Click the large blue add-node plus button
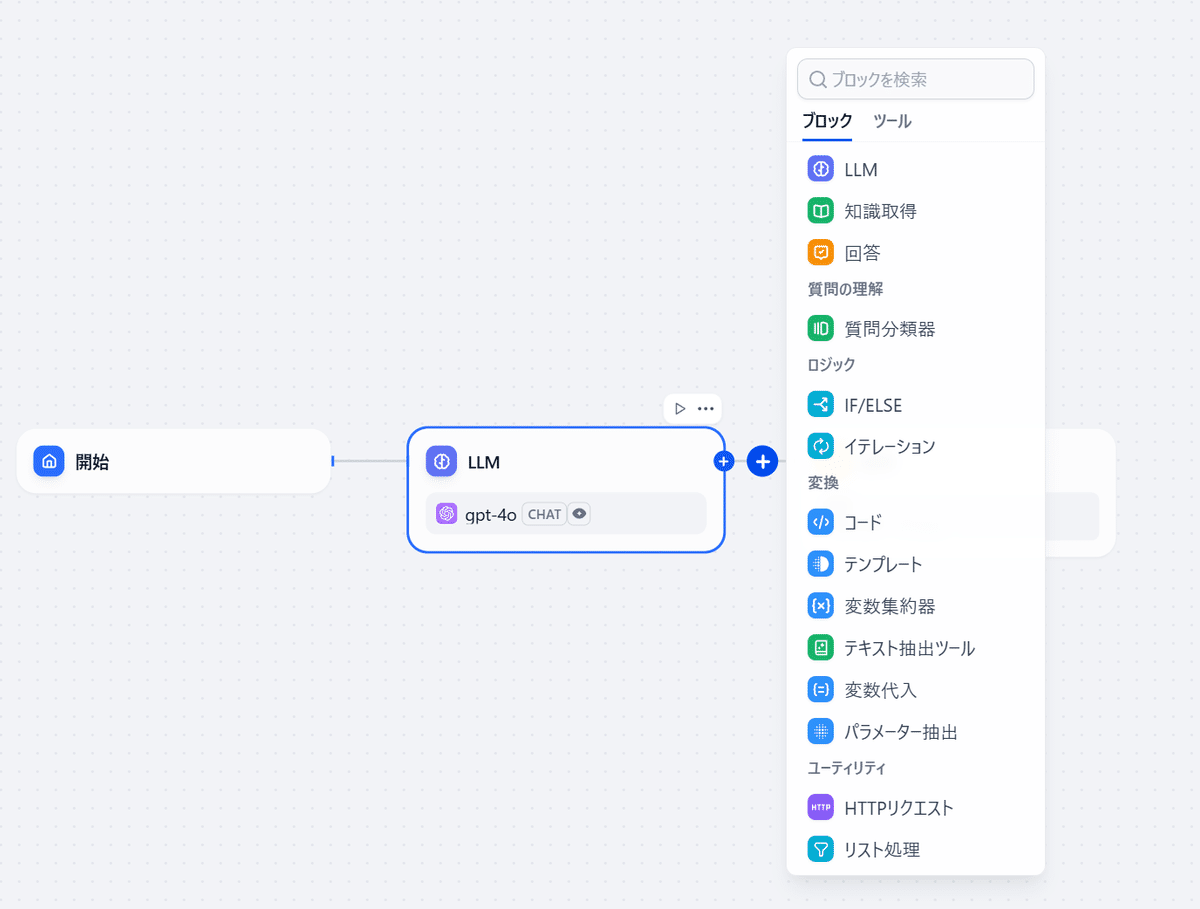The image size is (1200, 909). click(x=762, y=461)
